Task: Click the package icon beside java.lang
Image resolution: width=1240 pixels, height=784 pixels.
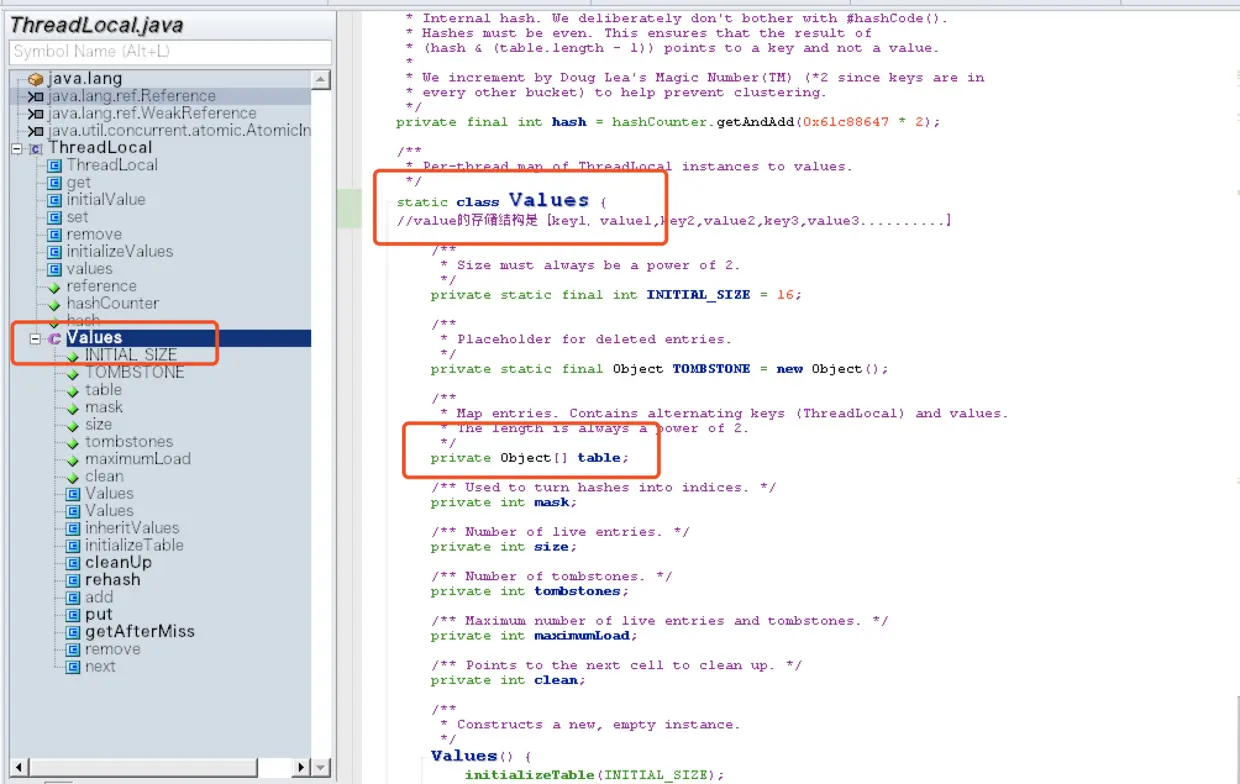Action: coord(36,79)
